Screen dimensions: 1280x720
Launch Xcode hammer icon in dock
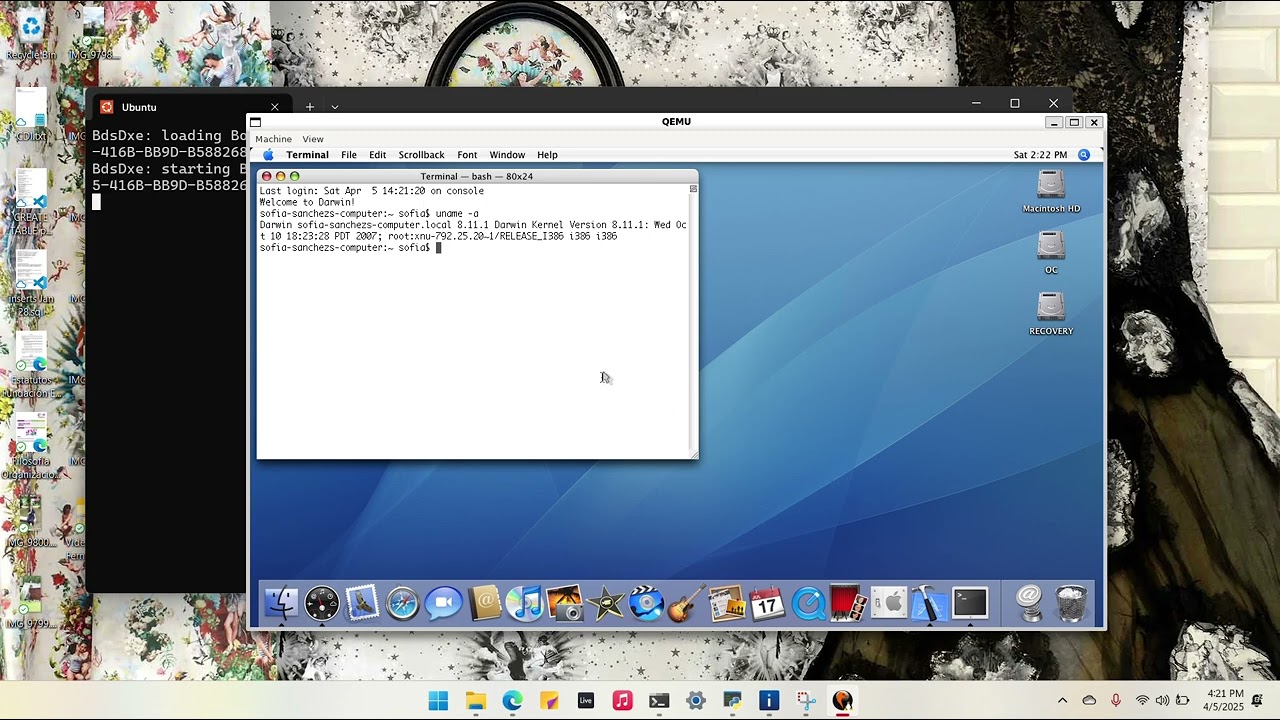929,603
